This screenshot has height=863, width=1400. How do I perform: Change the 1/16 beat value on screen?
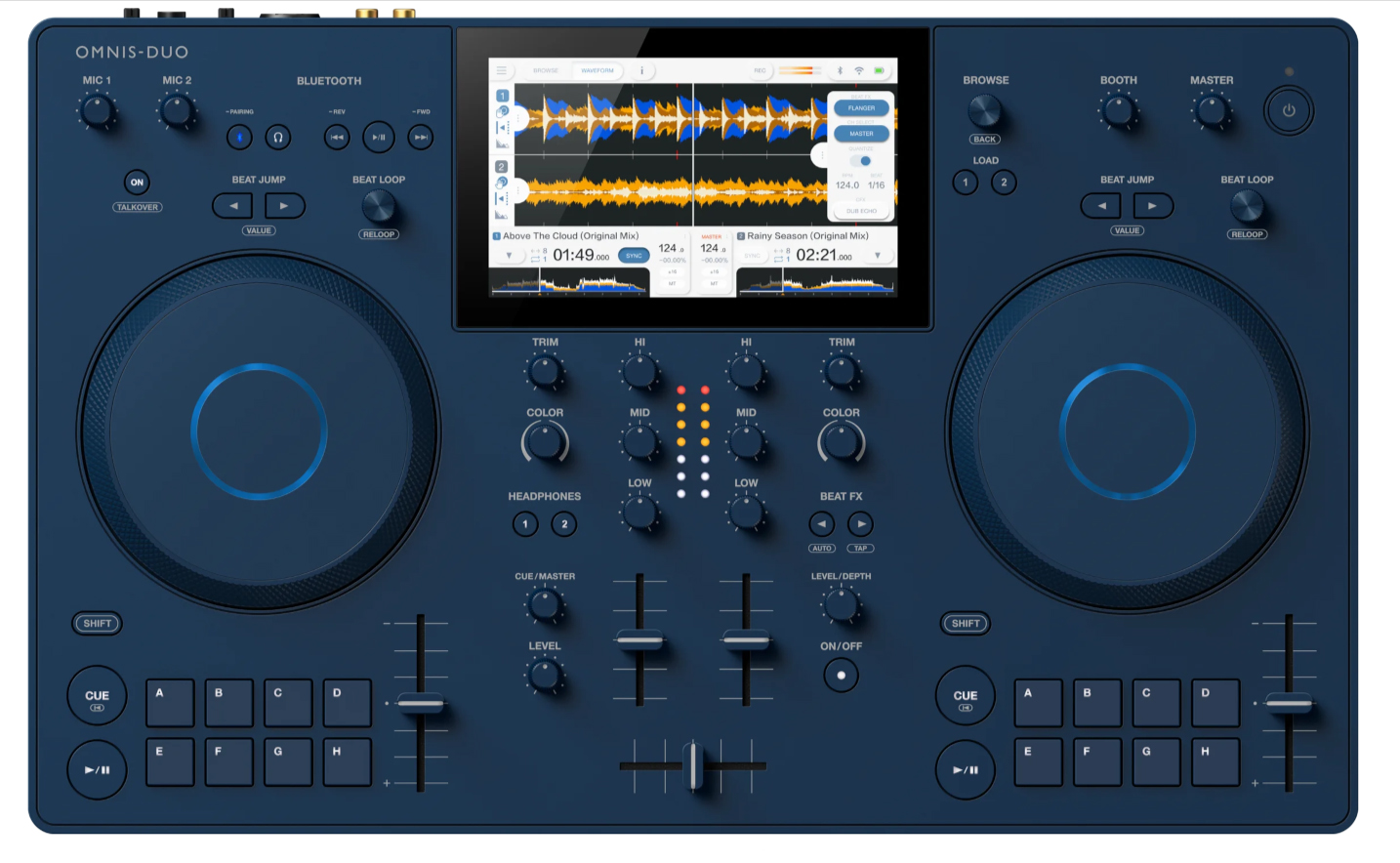pos(877,185)
